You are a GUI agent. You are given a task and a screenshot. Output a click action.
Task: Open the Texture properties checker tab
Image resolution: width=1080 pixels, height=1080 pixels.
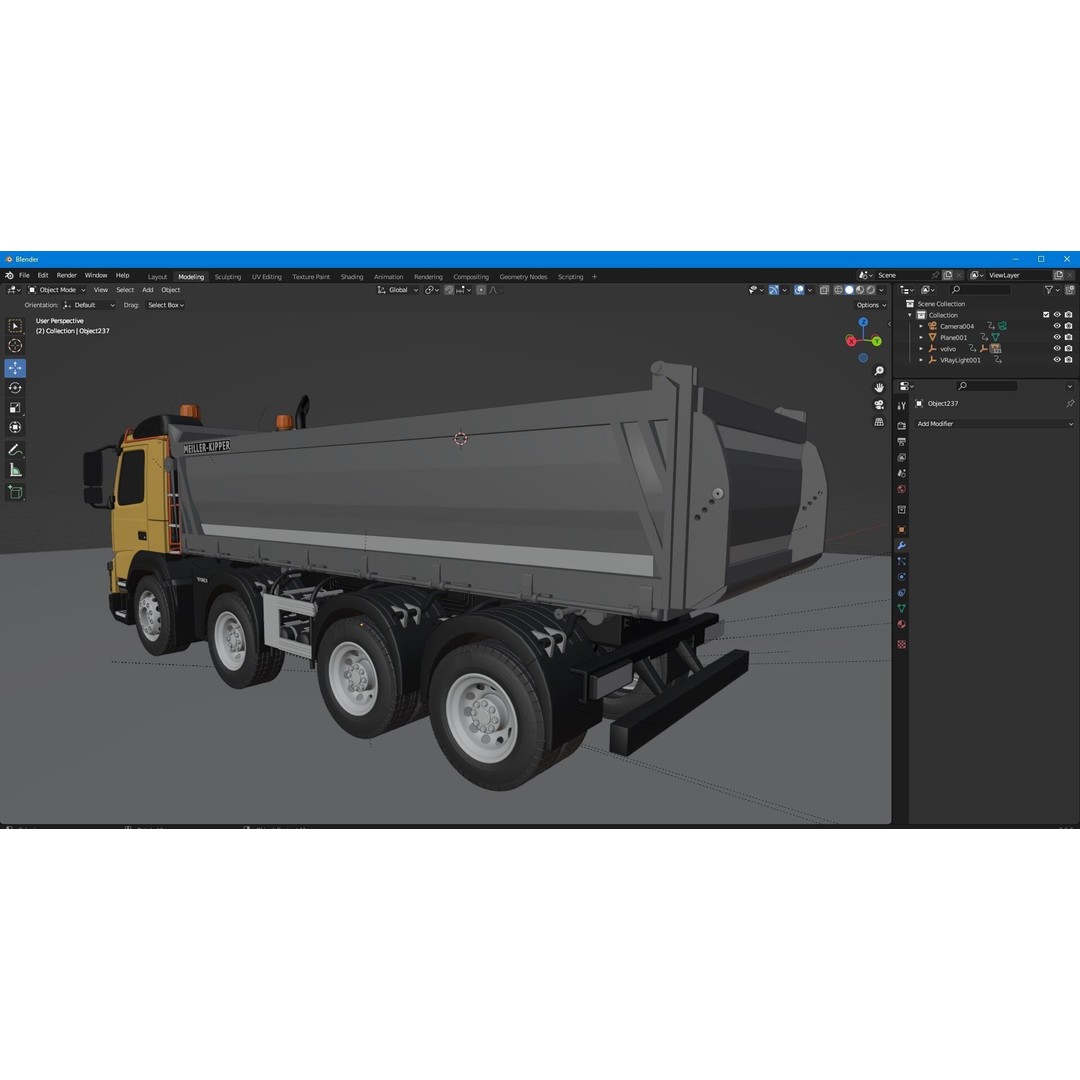[902, 645]
